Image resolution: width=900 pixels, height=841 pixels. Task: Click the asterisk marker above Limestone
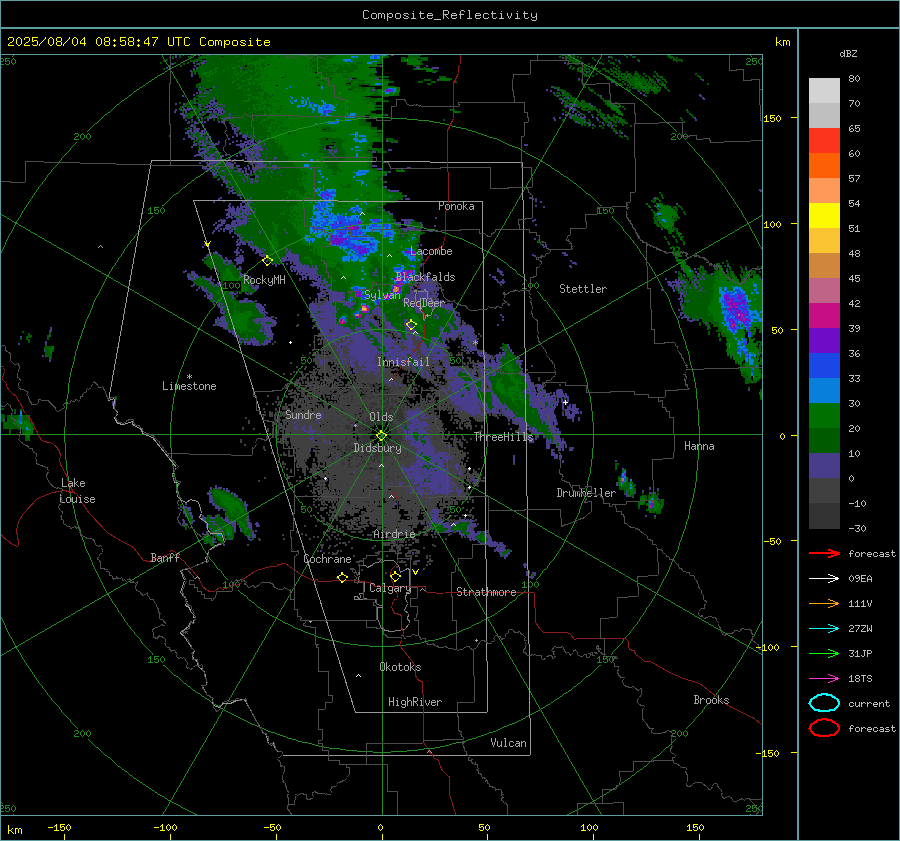[x=189, y=377]
